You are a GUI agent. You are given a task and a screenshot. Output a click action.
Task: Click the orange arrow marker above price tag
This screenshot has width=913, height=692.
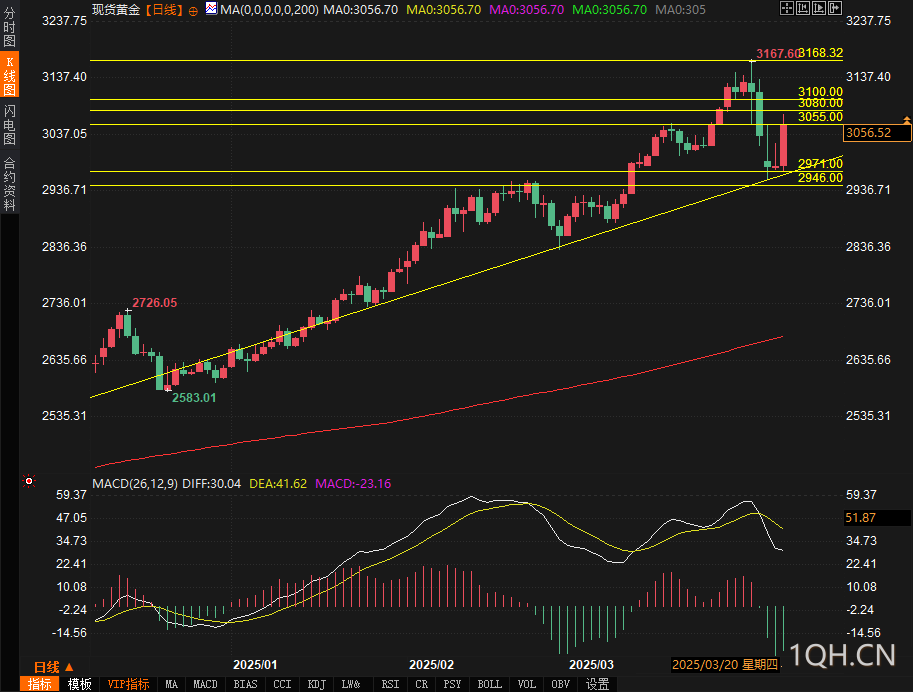[x=907, y=119]
